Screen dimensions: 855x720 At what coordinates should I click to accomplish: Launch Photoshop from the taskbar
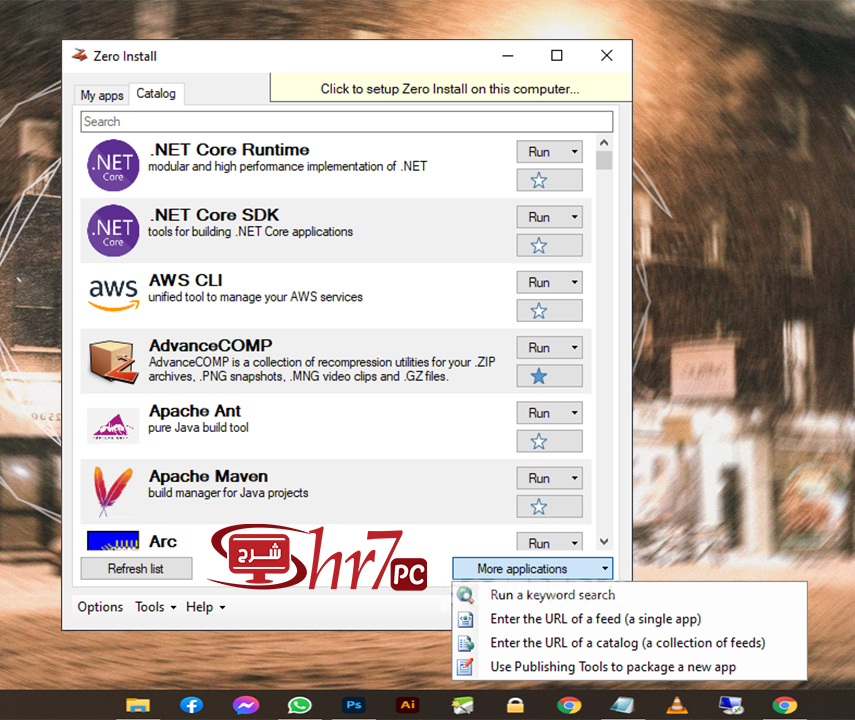[353, 705]
